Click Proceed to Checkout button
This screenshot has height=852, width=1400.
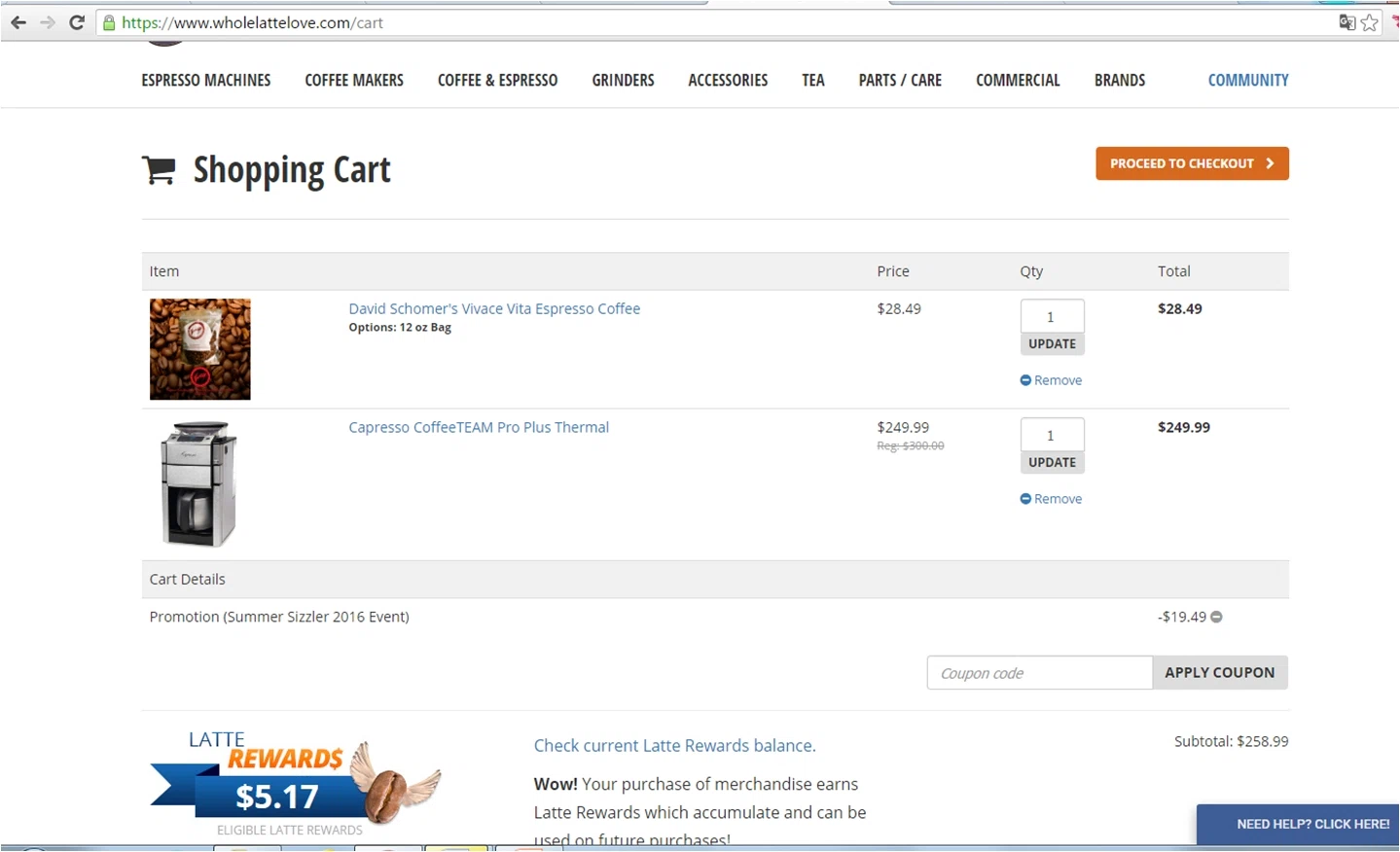click(x=1192, y=163)
